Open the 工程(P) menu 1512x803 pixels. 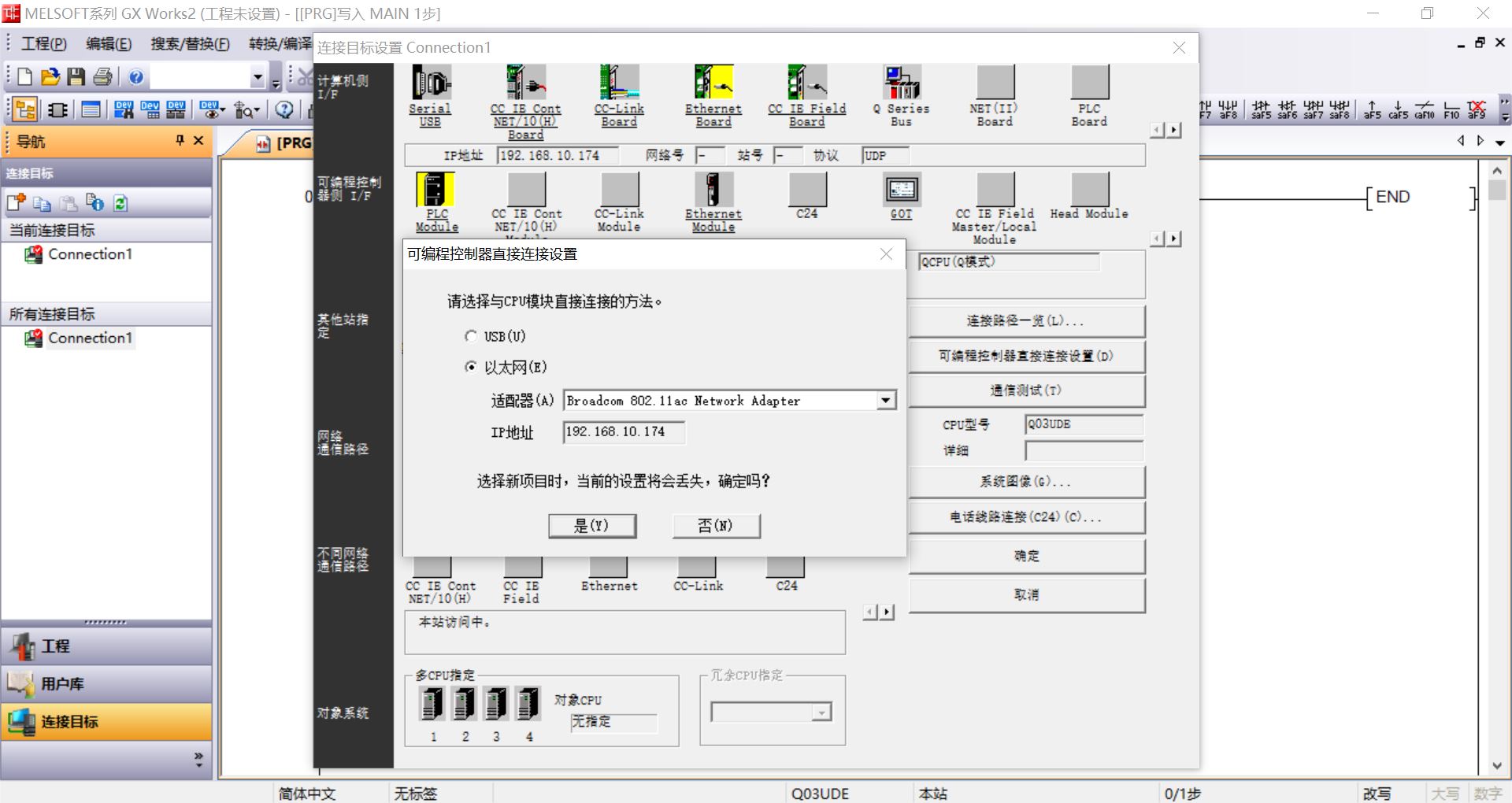point(43,43)
